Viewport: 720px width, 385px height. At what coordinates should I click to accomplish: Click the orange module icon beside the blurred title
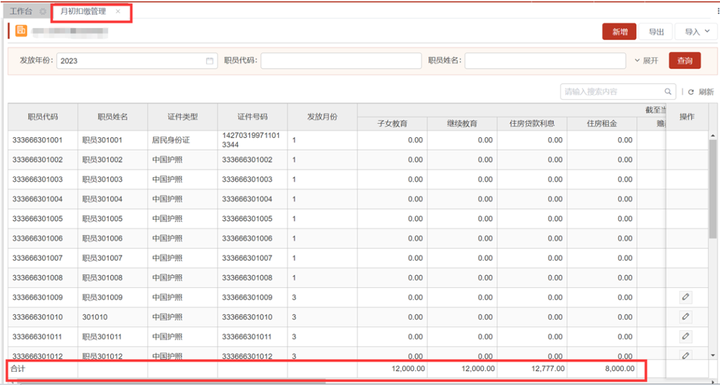coord(21,31)
